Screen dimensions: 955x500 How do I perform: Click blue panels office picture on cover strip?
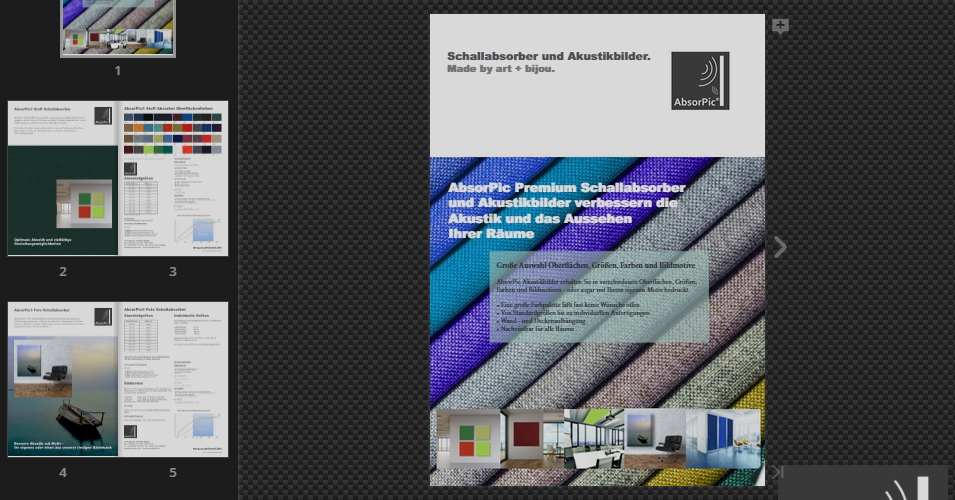[x=723, y=438]
